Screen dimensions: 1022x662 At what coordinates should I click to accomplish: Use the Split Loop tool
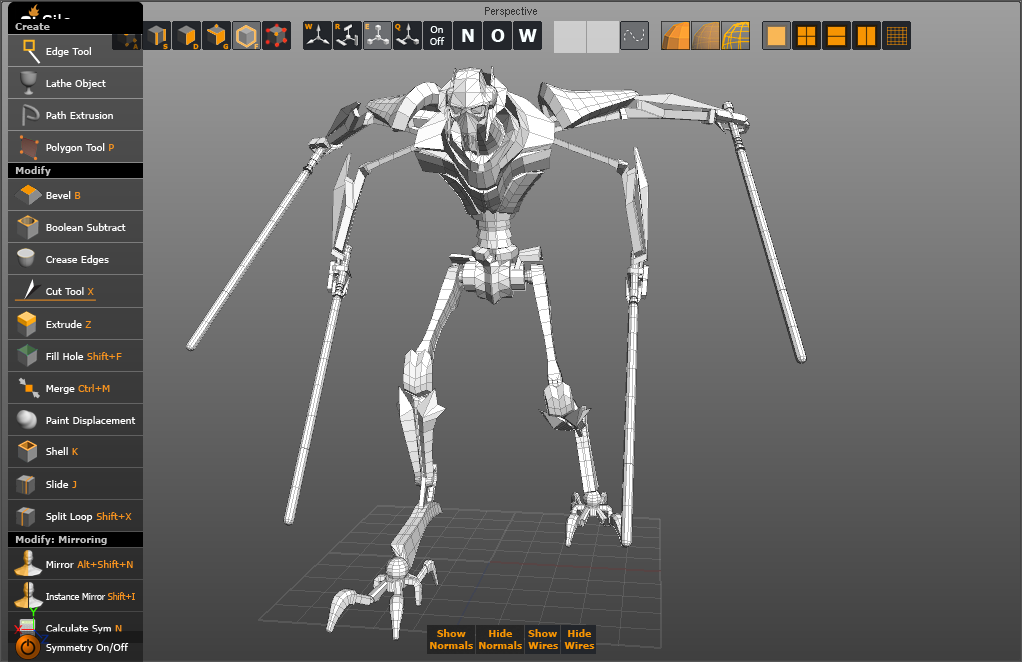75,516
